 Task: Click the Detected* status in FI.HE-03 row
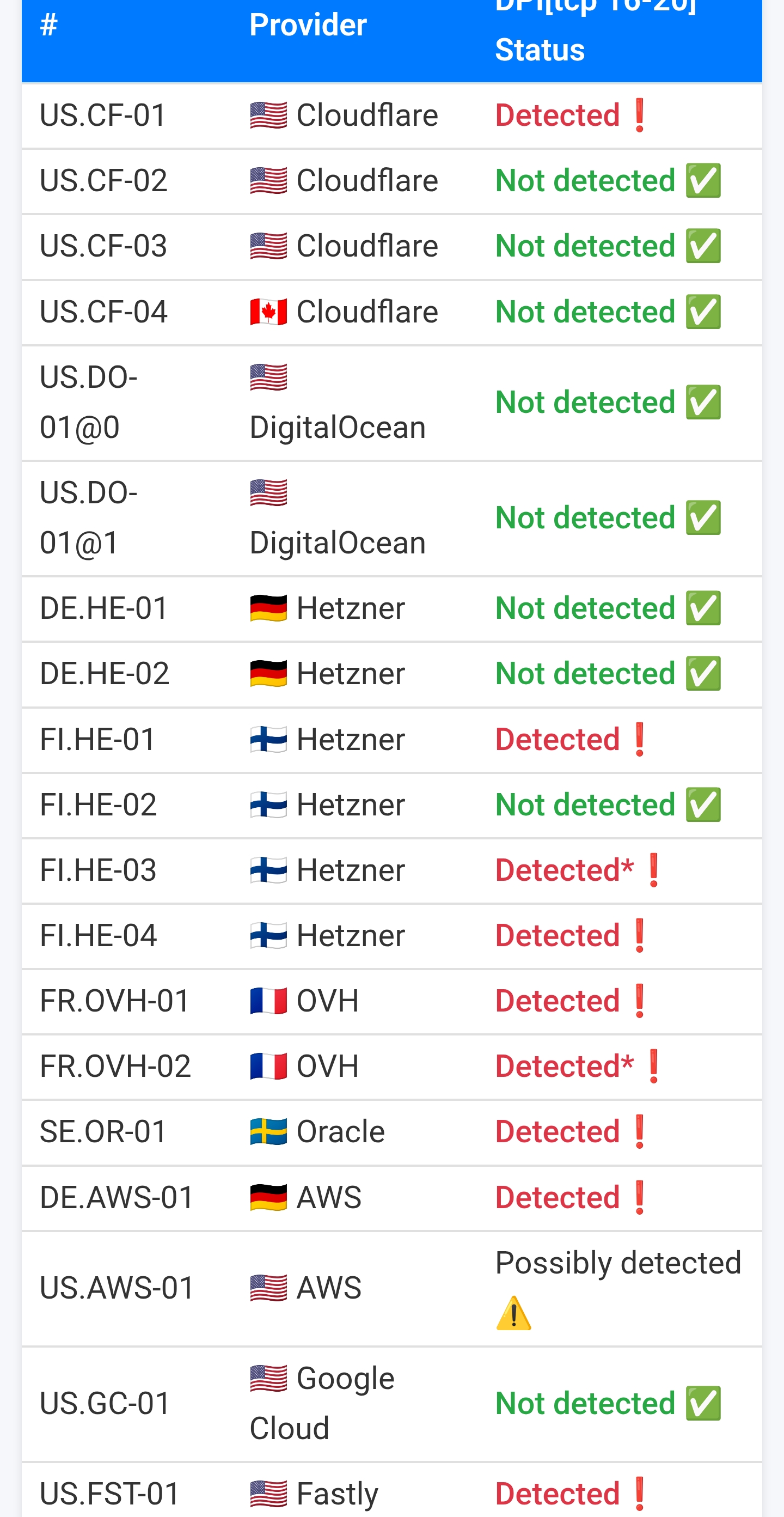[565, 870]
